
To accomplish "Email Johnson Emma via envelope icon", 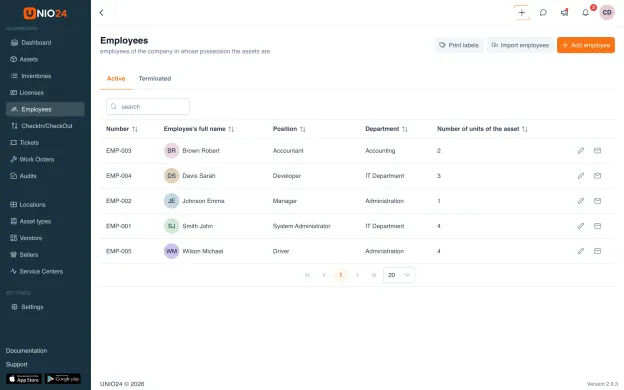I will point(597,201).
